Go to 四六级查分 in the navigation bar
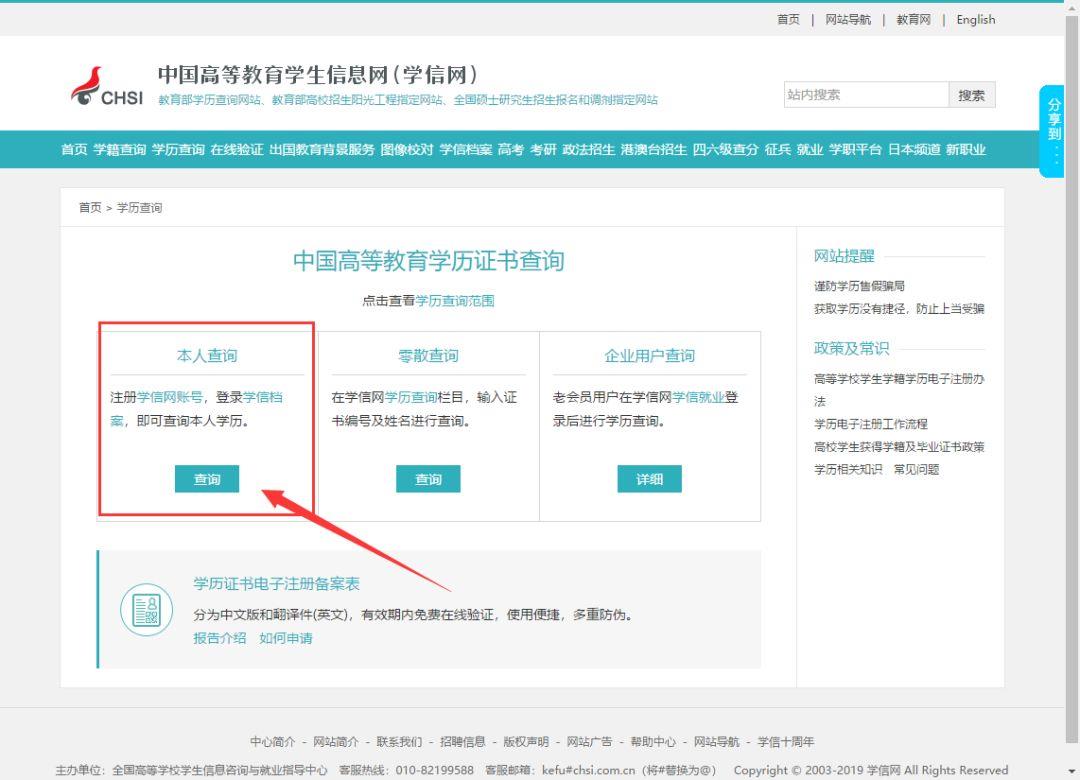 (x=726, y=150)
